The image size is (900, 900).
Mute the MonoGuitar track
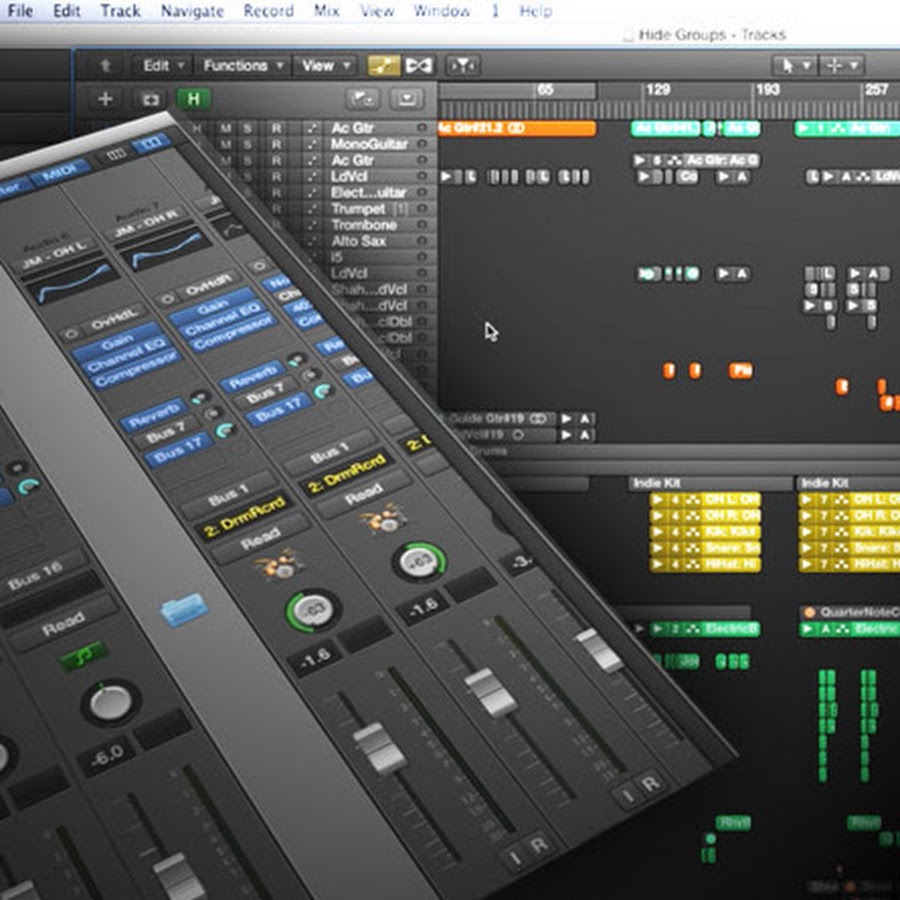226,144
